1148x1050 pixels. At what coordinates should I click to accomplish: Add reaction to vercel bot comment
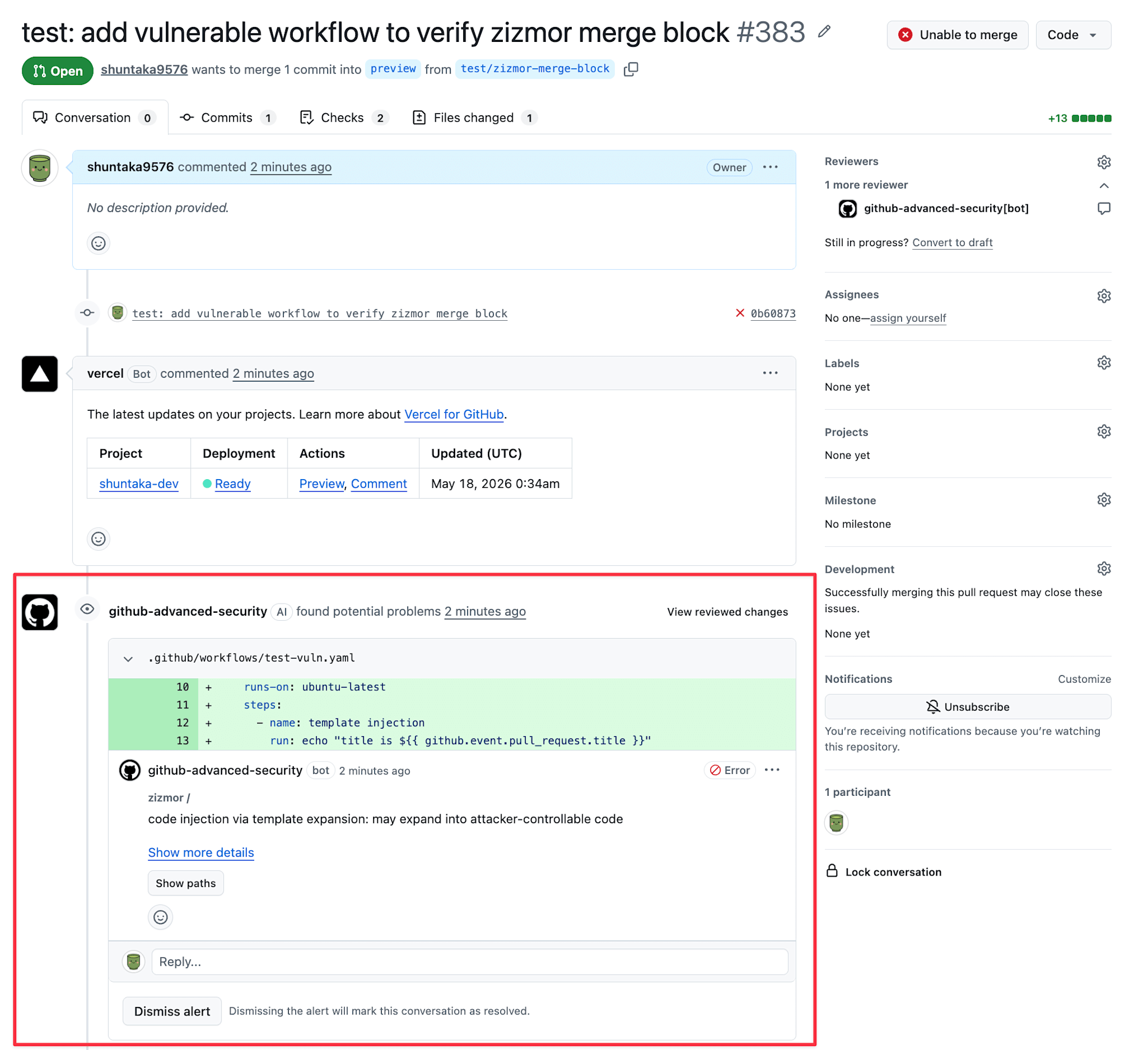[x=99, y=539]
